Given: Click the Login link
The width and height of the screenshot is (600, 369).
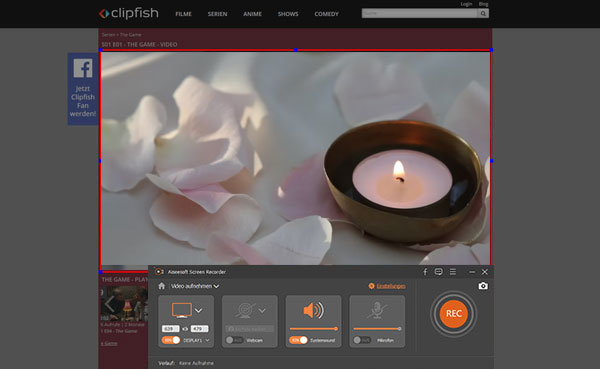Looking at the screenshot, I should pyautogui.click(x=466, y=4).
